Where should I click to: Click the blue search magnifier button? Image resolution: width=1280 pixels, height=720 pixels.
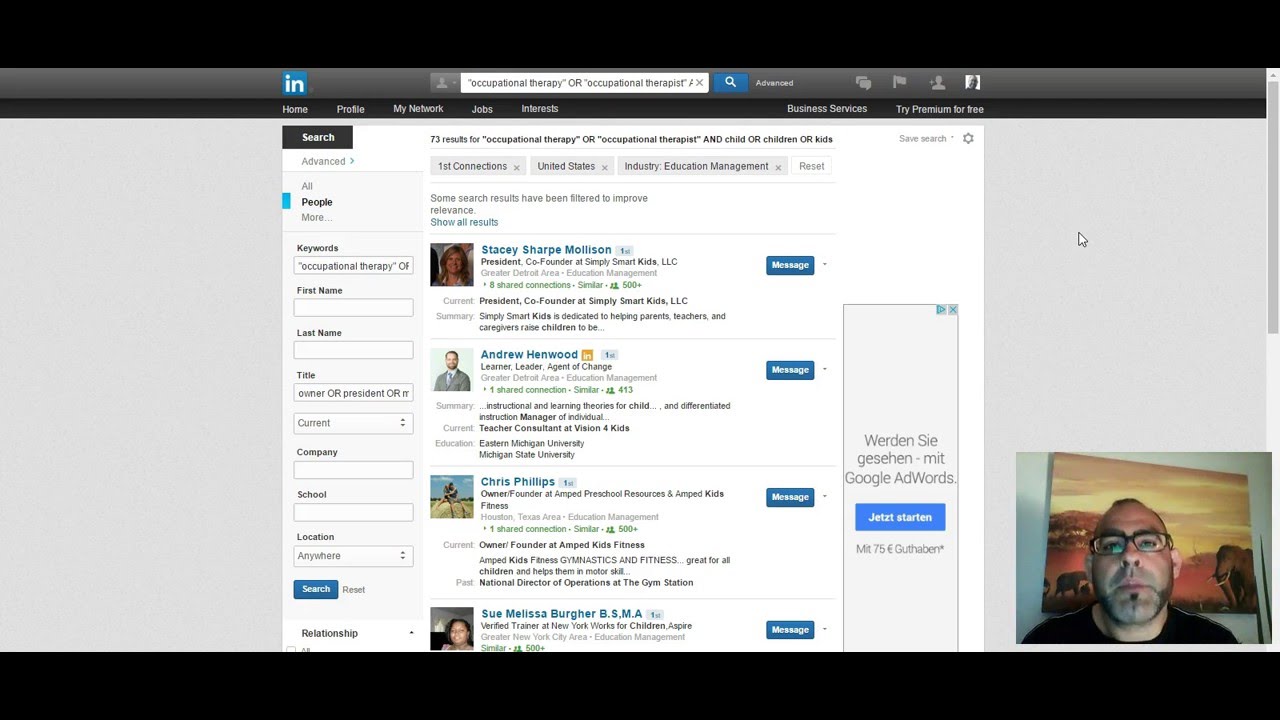730,83
